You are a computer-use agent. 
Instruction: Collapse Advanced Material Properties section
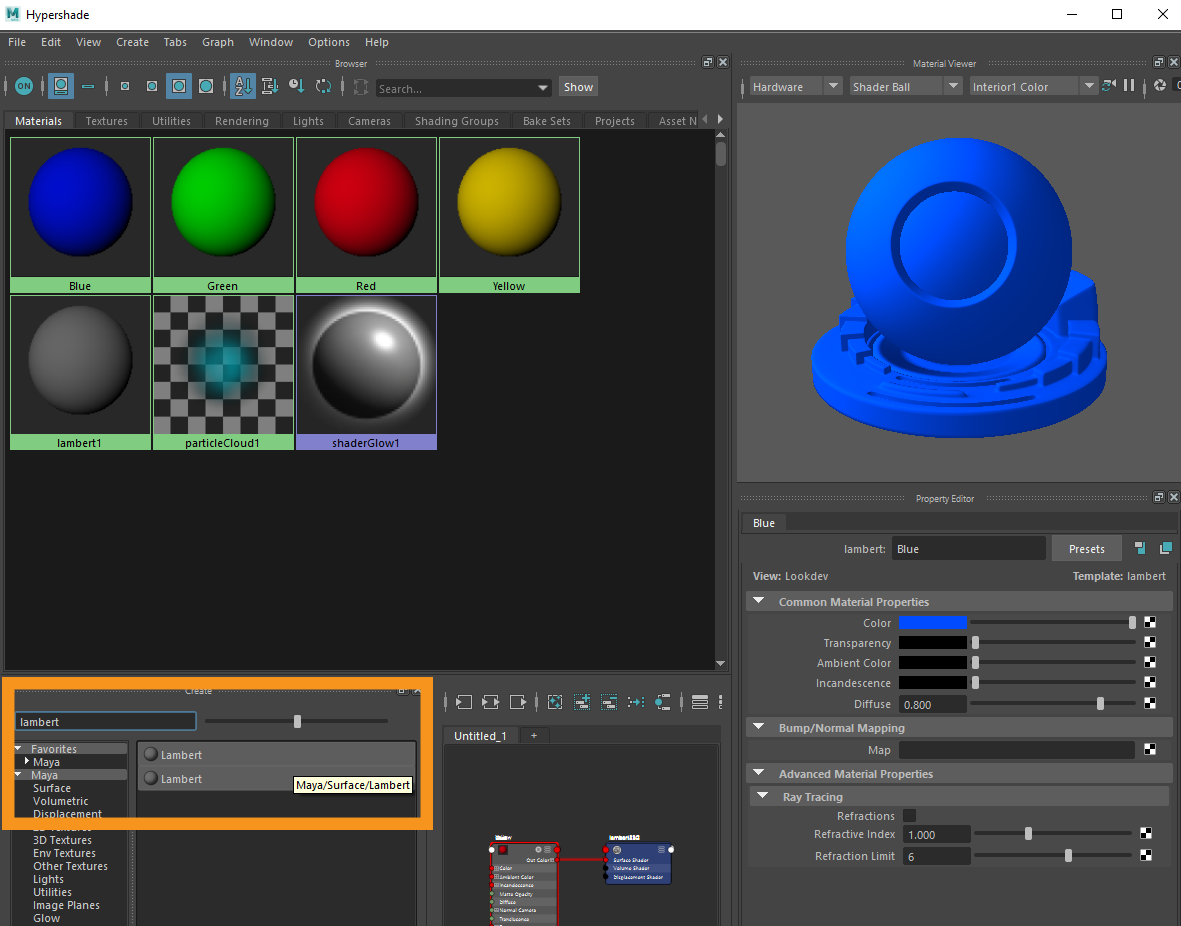(759, 773)
